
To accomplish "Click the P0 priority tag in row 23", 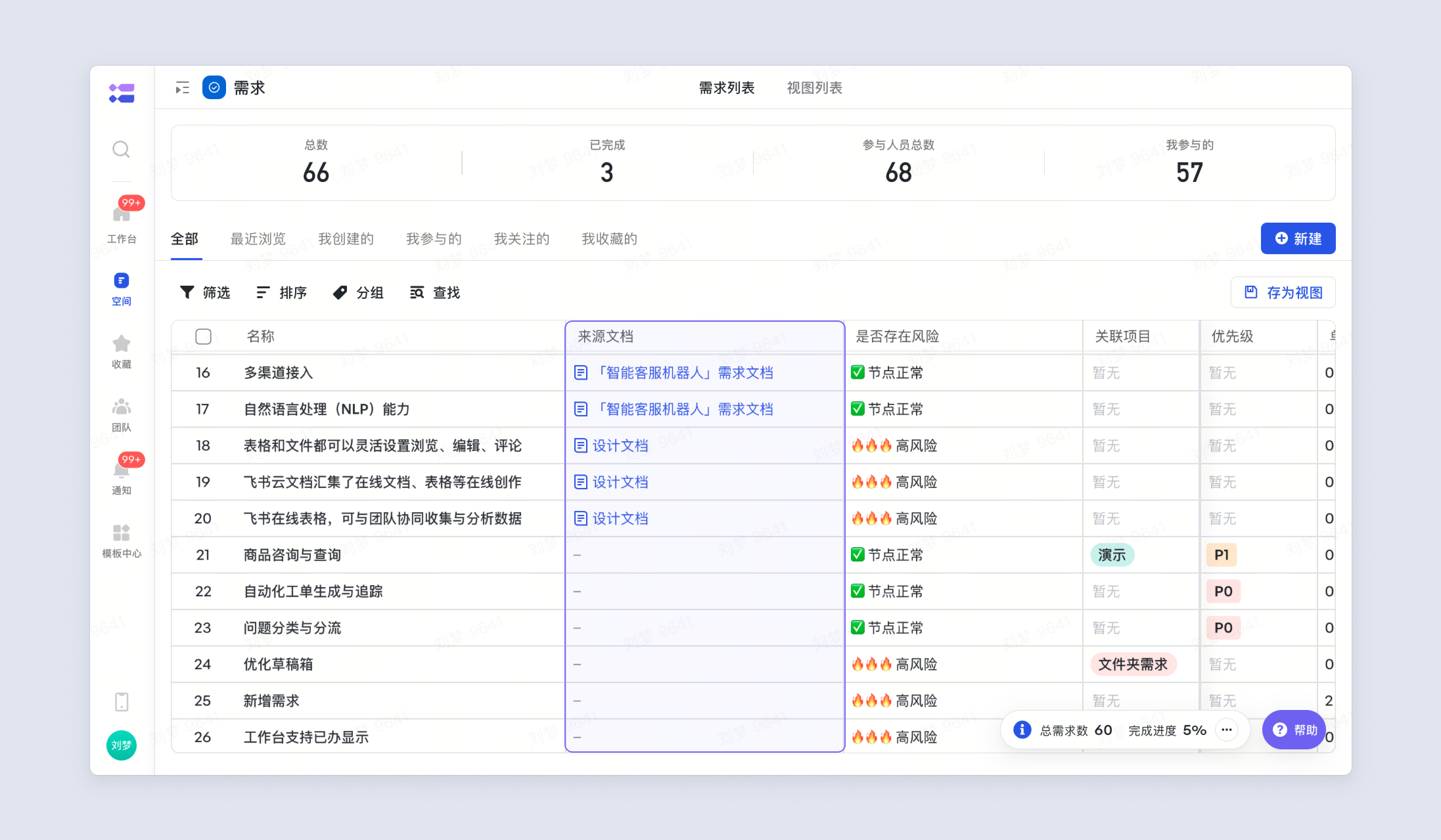I will [x=1223, y=628].
